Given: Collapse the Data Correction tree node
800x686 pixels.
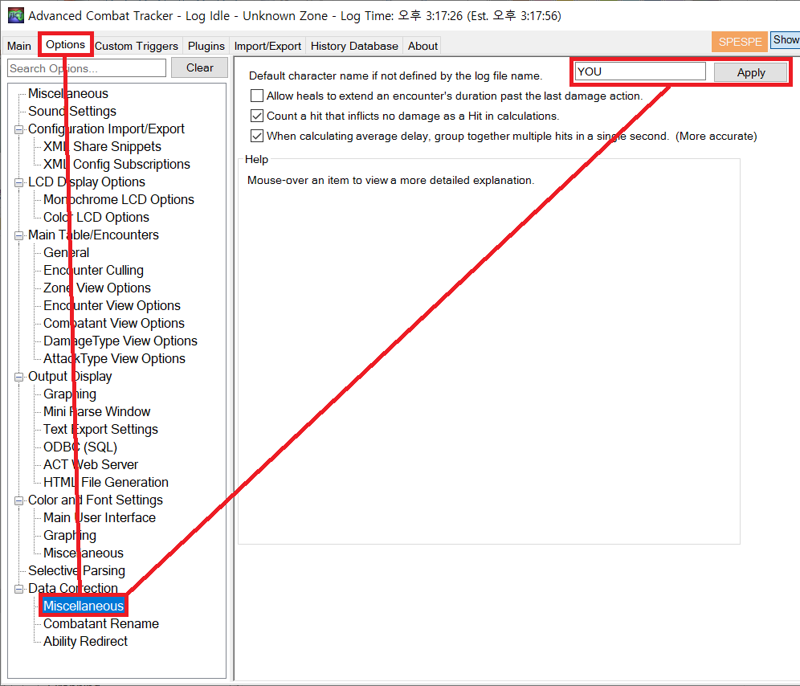Looking at the screenshot, I should click(19, 589).
